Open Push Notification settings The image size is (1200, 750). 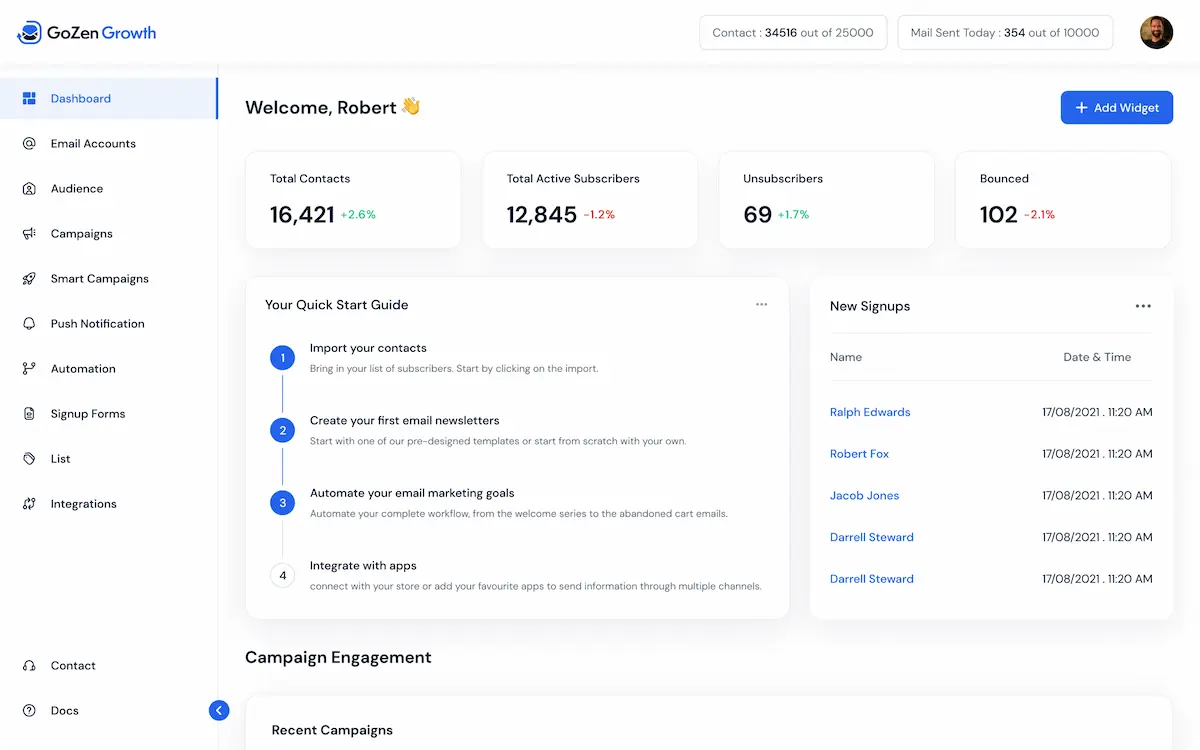pos(98,323)
